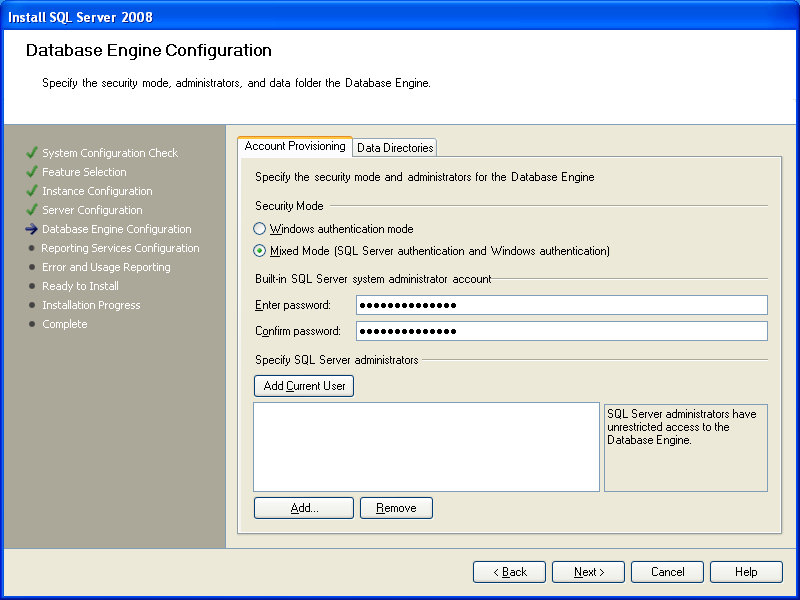Click the Reporting Services Configuration step
Image resolution: width=800 pixels, height=600 pixels.
(x=120, y=248)
